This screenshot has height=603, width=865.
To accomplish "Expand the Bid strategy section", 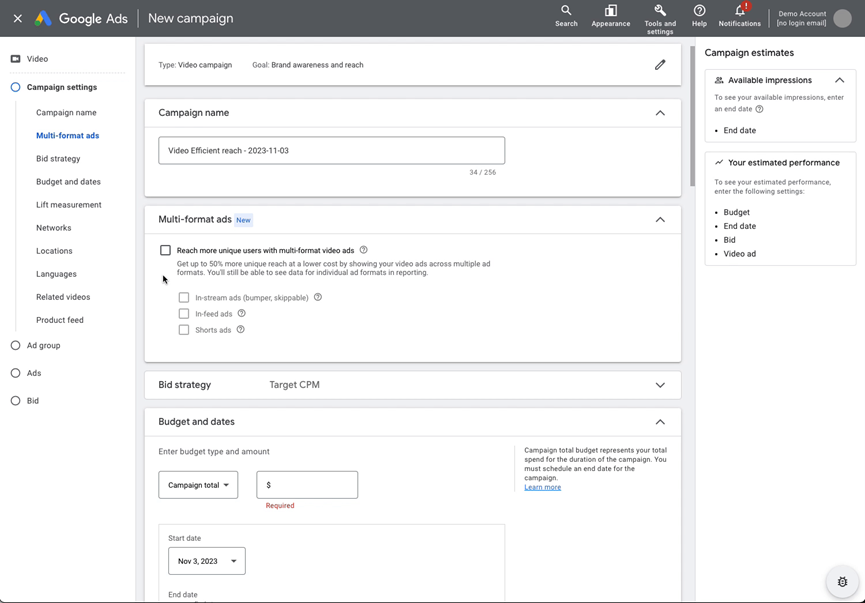I will (660, 385).
